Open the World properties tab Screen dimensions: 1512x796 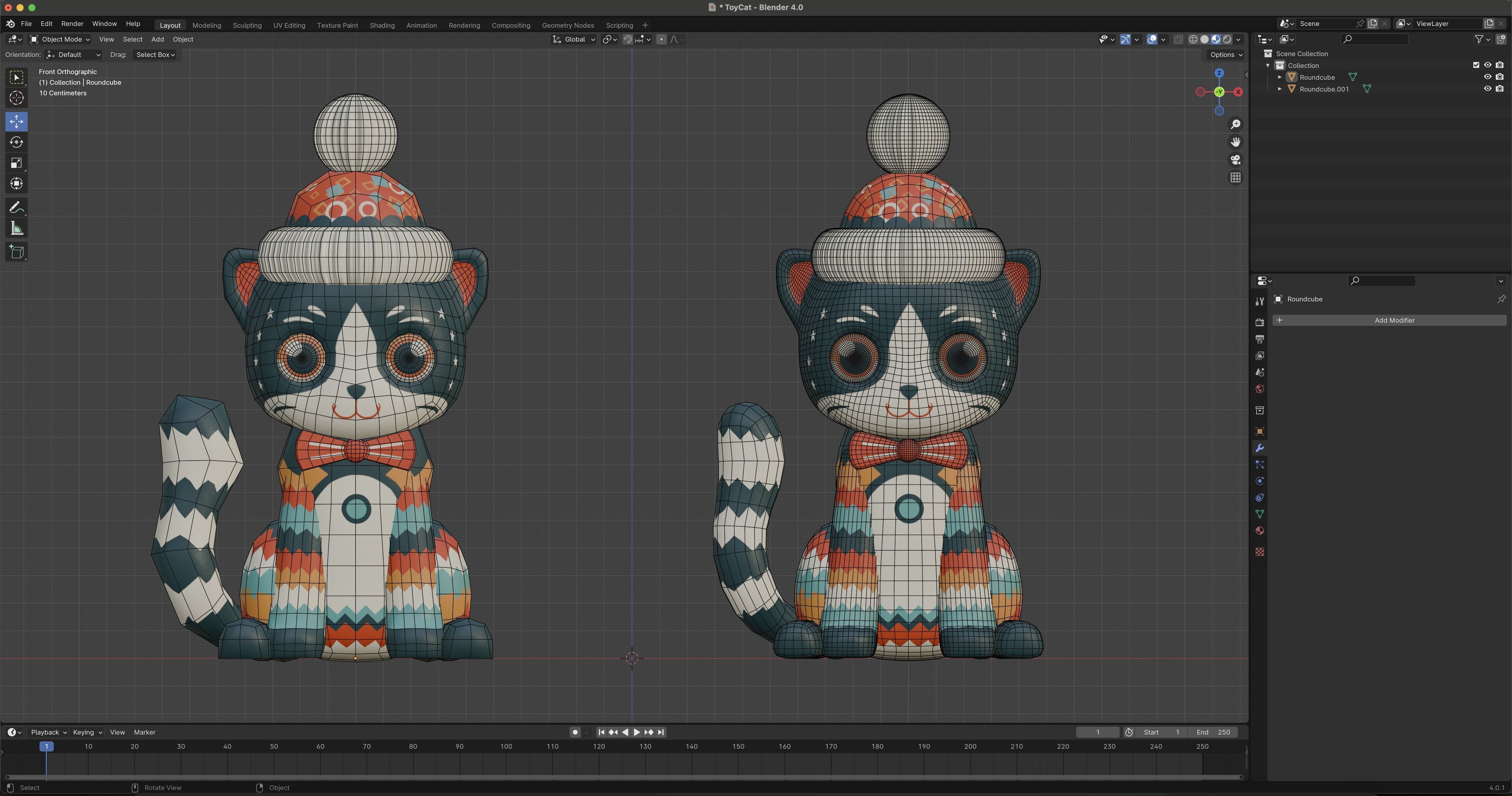click(x=1260, y=389)
